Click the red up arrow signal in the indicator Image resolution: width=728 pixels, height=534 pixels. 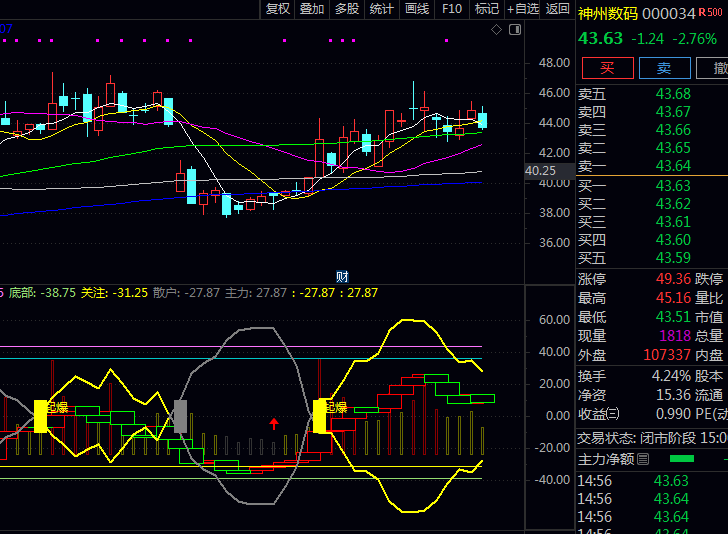tap(274, 423)
